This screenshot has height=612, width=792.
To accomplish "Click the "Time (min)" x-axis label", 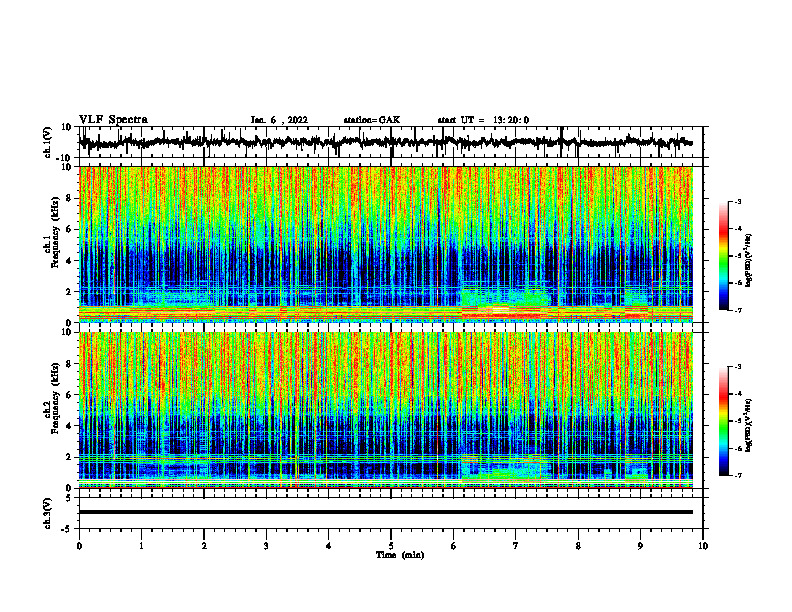I will 400,555.
